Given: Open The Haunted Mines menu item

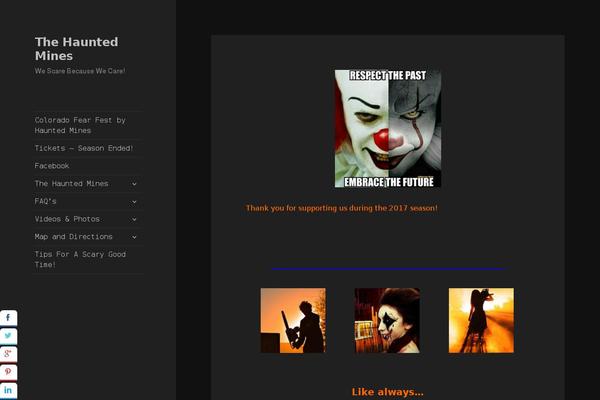Looking at the screenshot, I should click(71, 183).
